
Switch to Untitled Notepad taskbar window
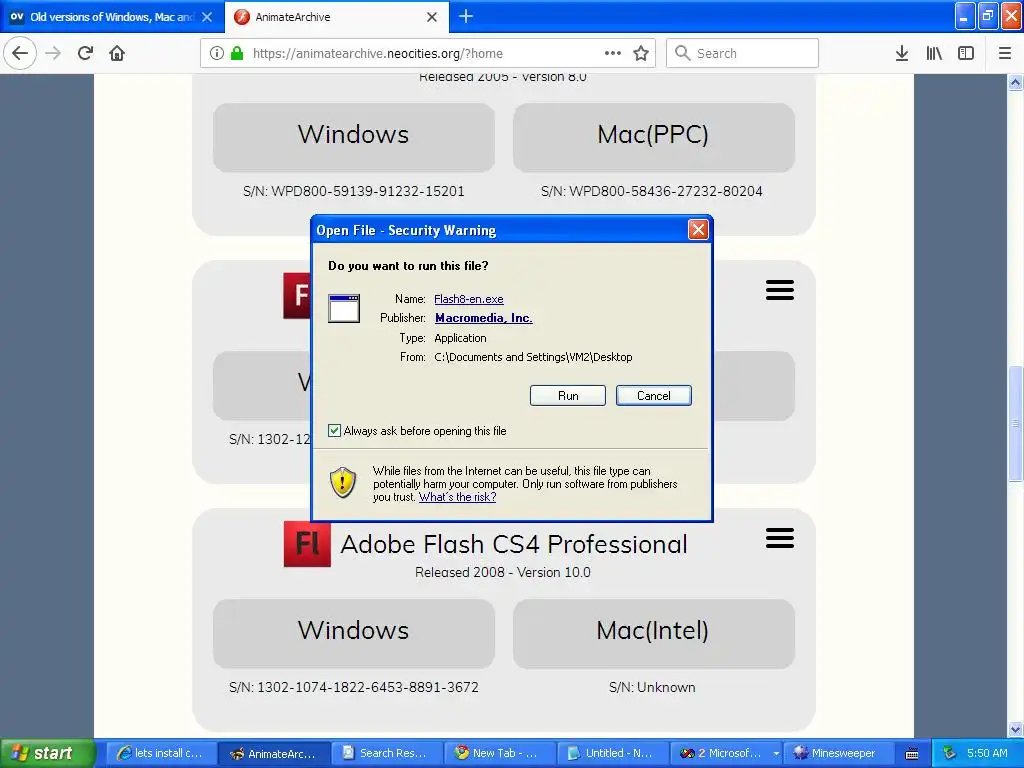(x=613, y=753)
